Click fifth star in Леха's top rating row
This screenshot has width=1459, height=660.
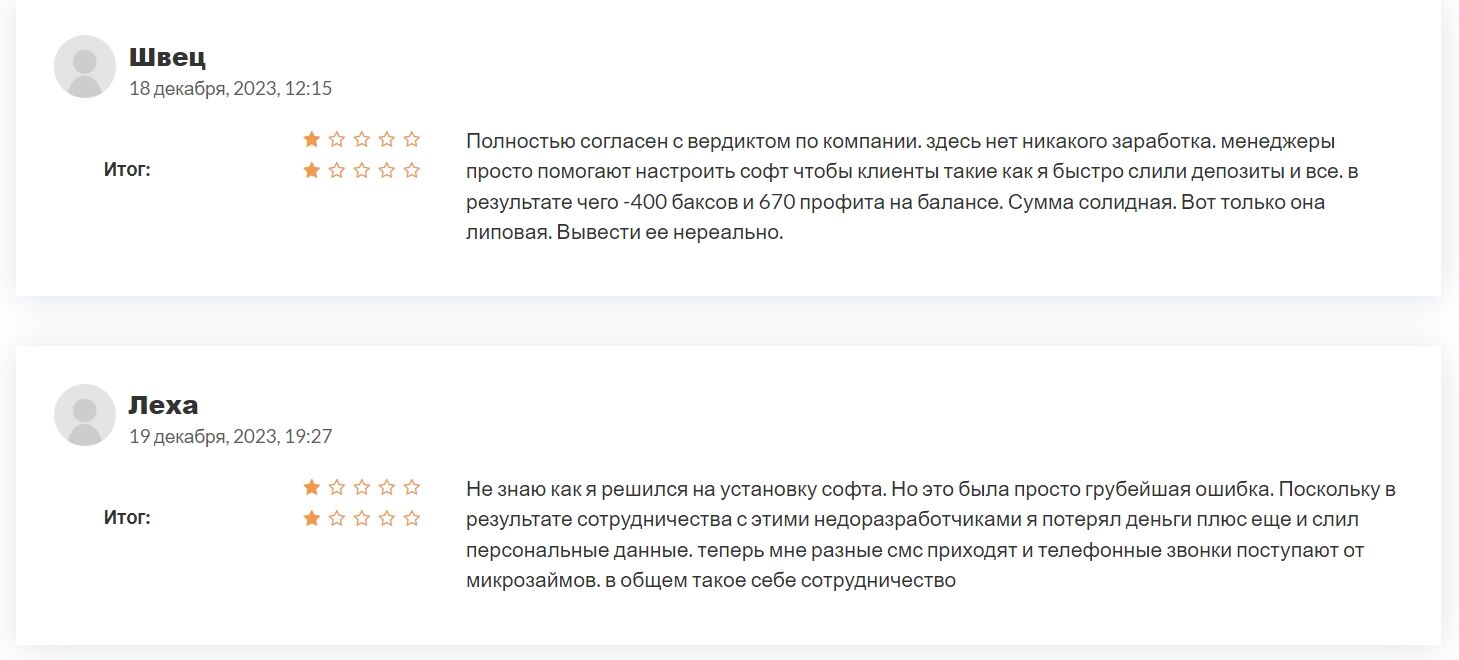(x=412, y=488)
